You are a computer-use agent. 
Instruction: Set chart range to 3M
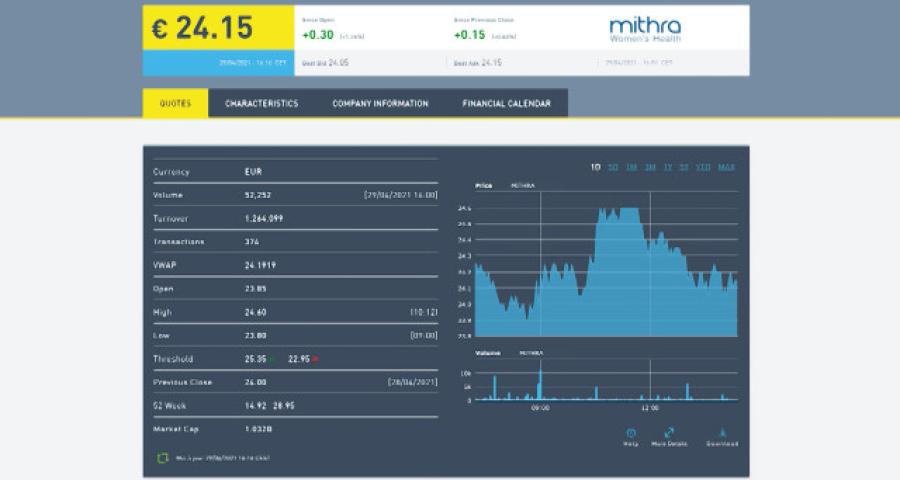649,167
